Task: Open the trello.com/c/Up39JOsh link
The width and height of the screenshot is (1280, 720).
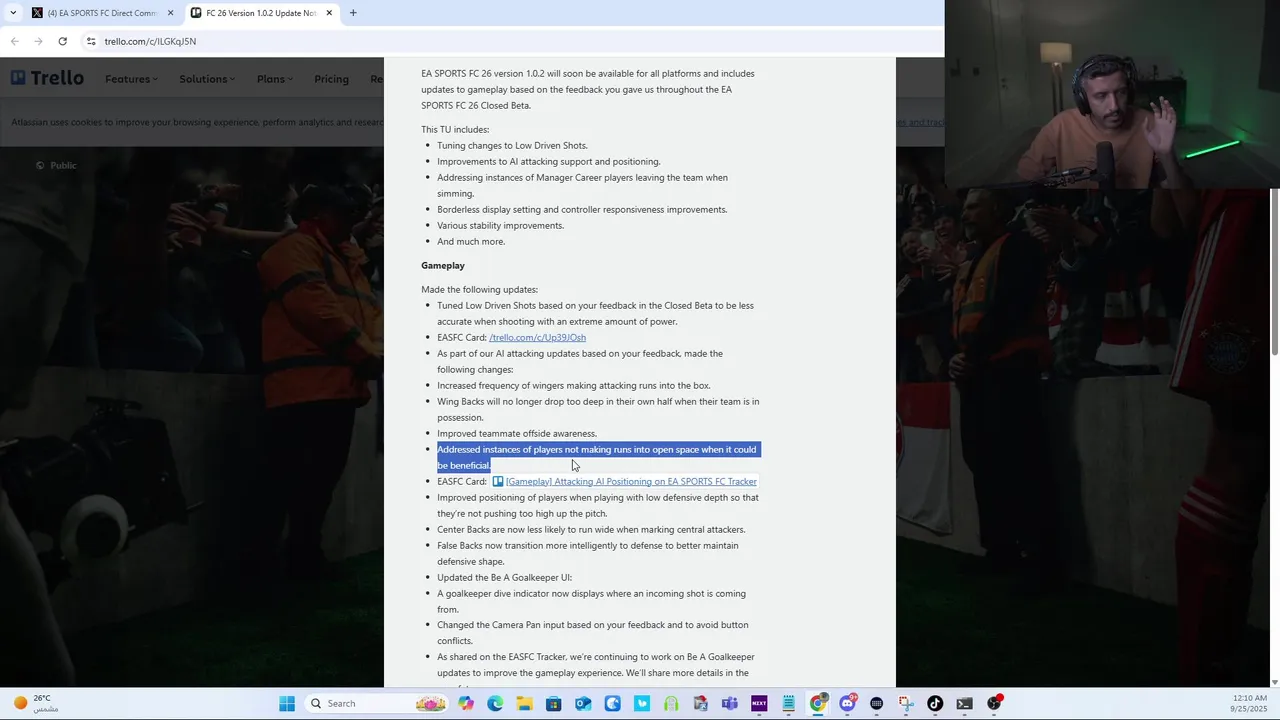Action: pyautogui.click(x=537, y=337)
